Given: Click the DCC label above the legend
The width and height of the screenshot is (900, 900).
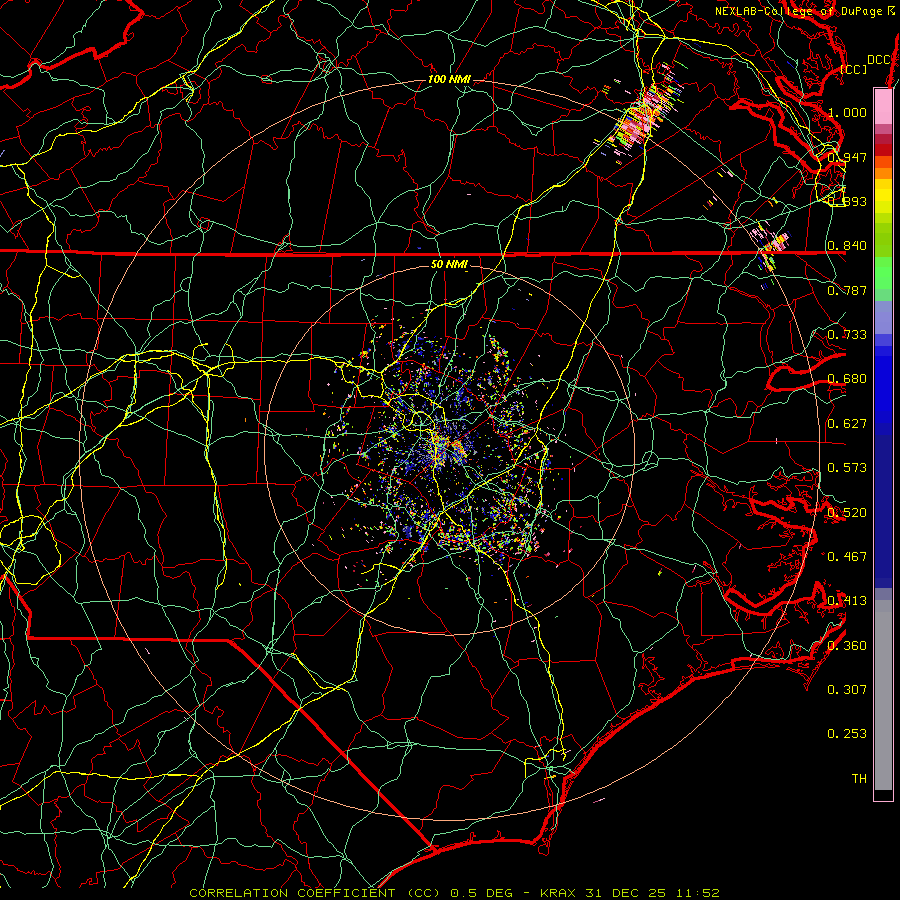Looking at the screenshot, I should pyautogui.click(x=879, y=60).
